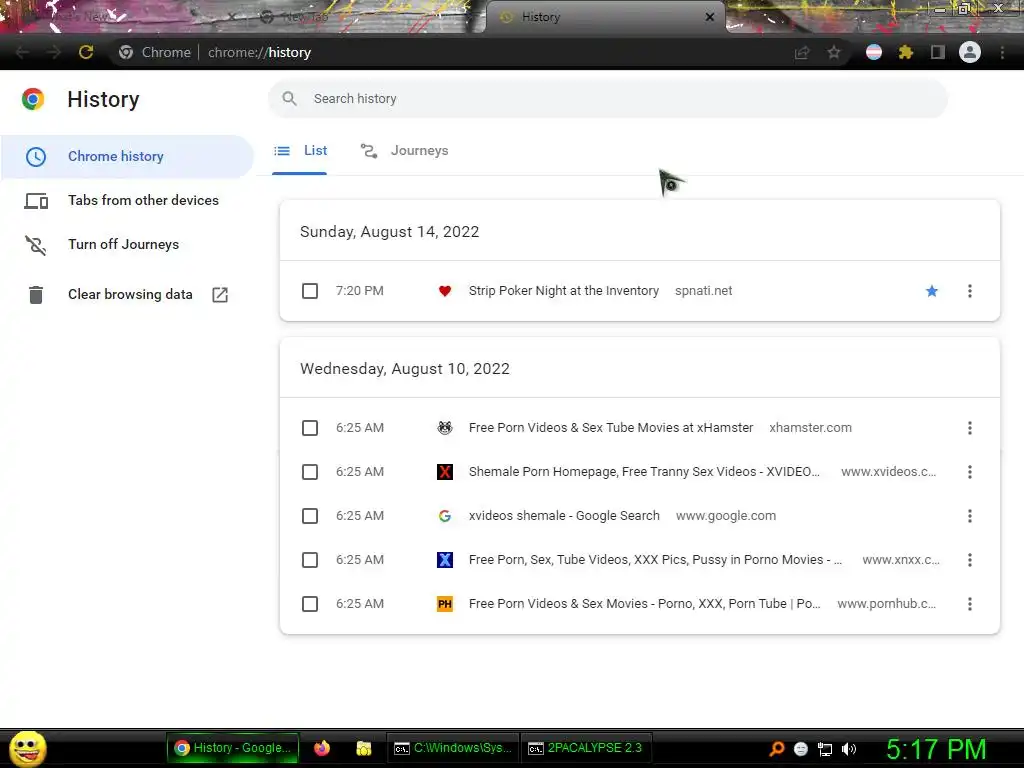
Task: Click the blue star on Strip Poker row
Action: point(932,291)
